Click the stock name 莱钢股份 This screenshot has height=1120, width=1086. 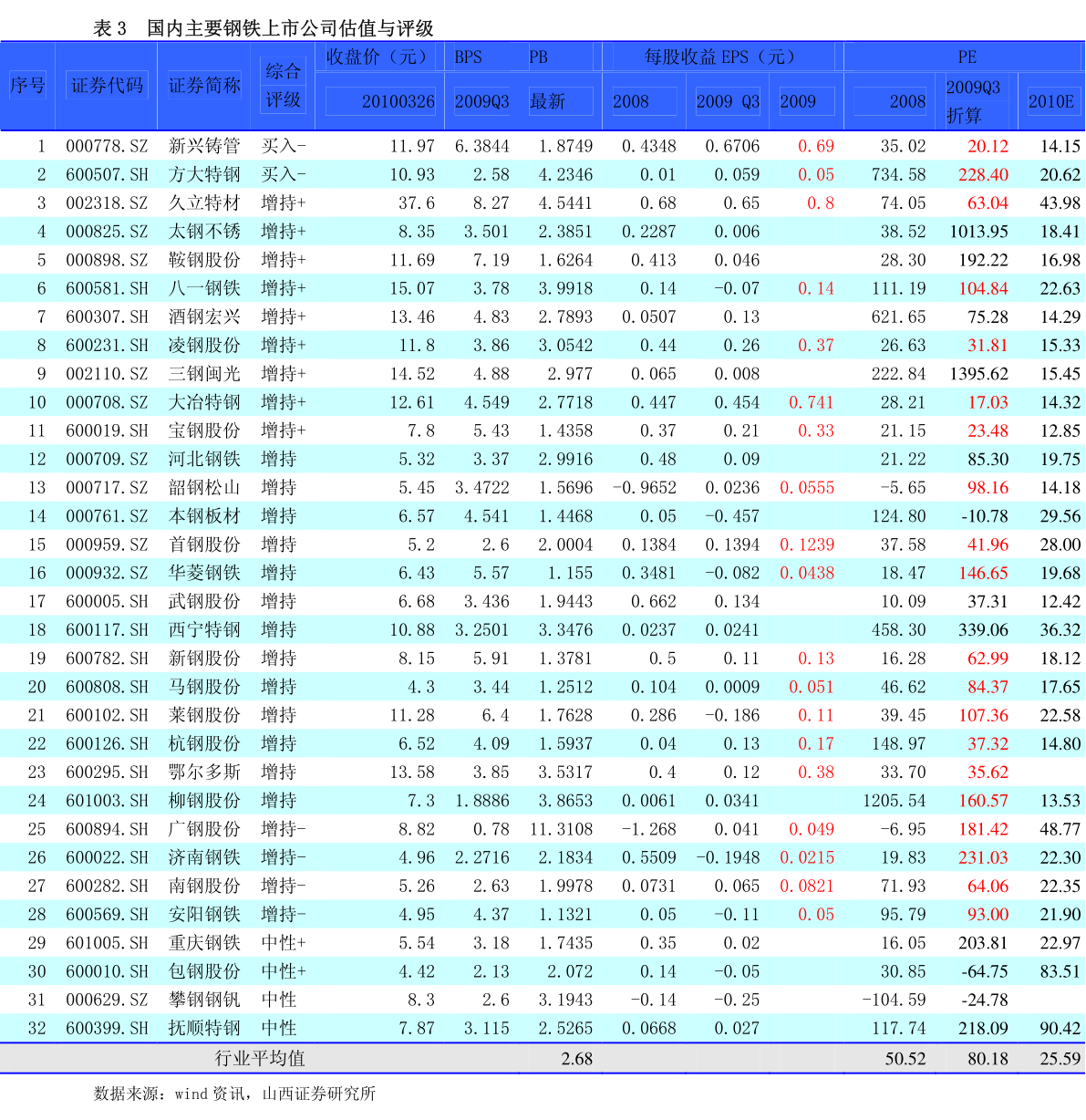point(204,715)
